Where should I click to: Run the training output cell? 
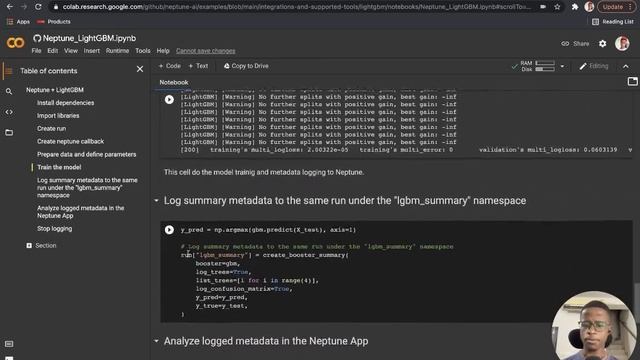(x=169, y=100)
